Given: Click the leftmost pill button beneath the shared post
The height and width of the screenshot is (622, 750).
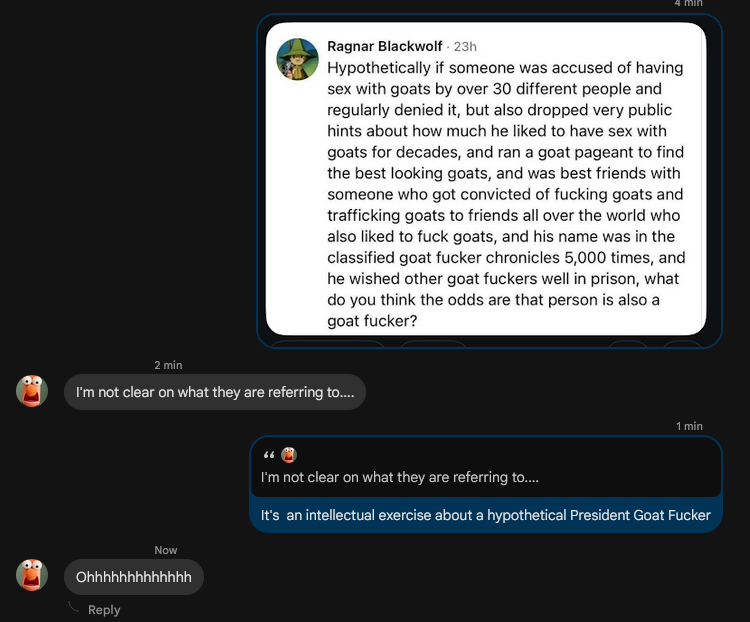Looking at the screenshot, I should point(328,345).
